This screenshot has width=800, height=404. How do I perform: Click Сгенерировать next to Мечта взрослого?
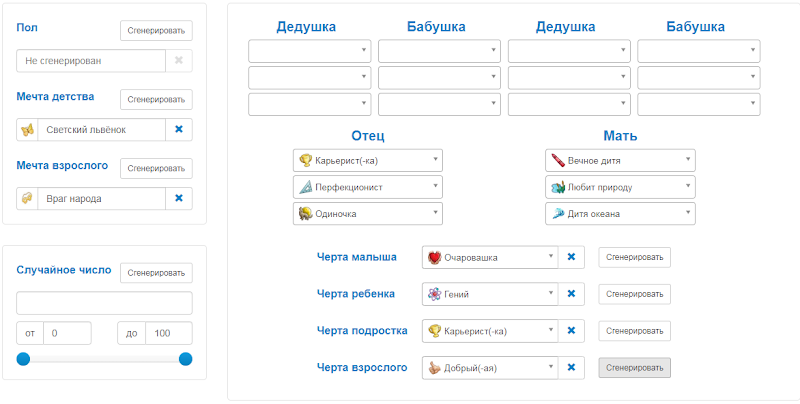click(x=156, y=168)
